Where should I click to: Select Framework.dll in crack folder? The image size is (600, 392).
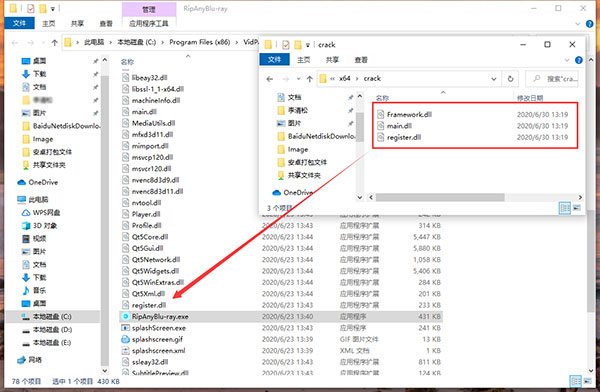click(409, 114)
